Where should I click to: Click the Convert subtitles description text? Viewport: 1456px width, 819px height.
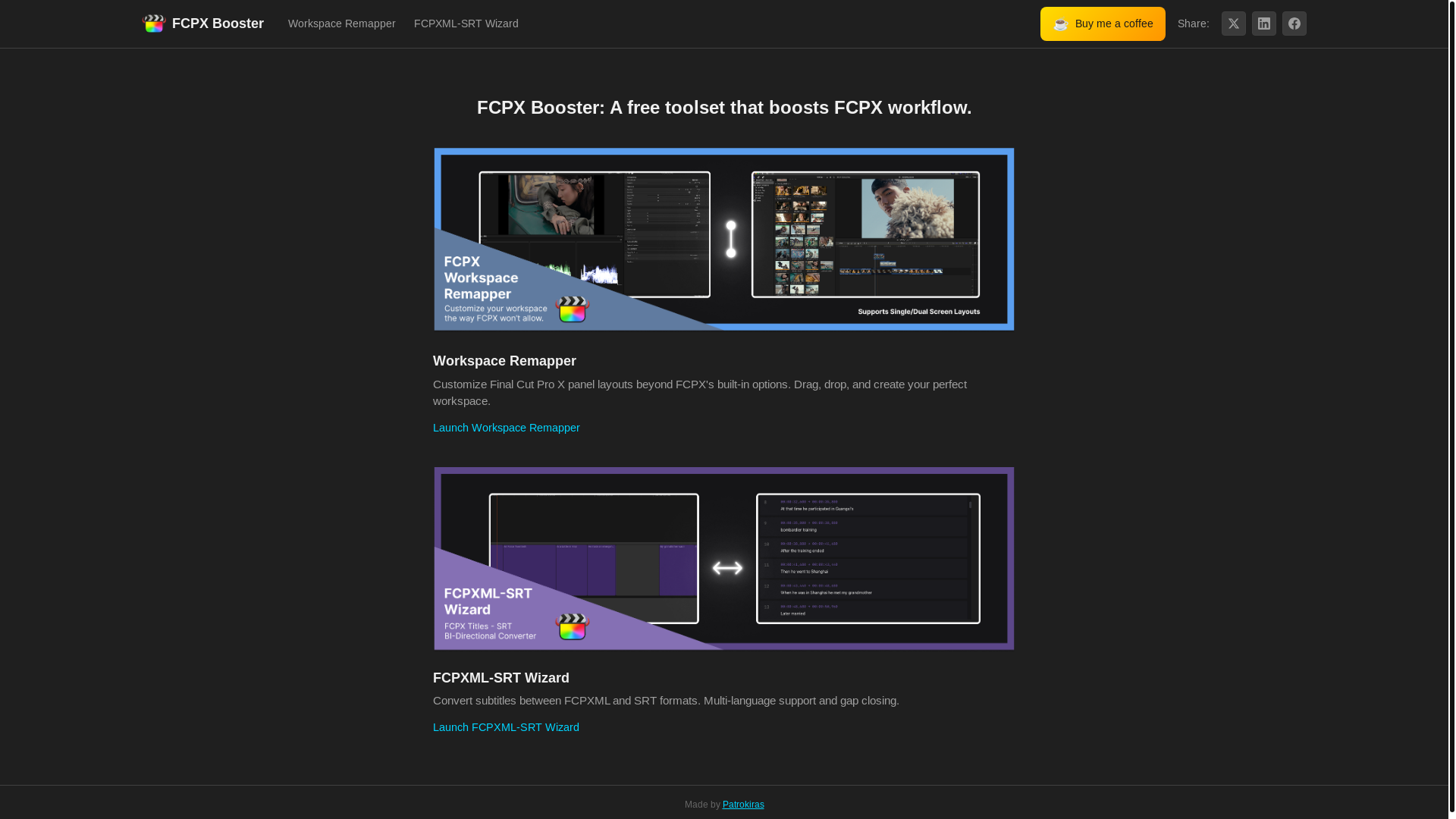click(666, 701)
